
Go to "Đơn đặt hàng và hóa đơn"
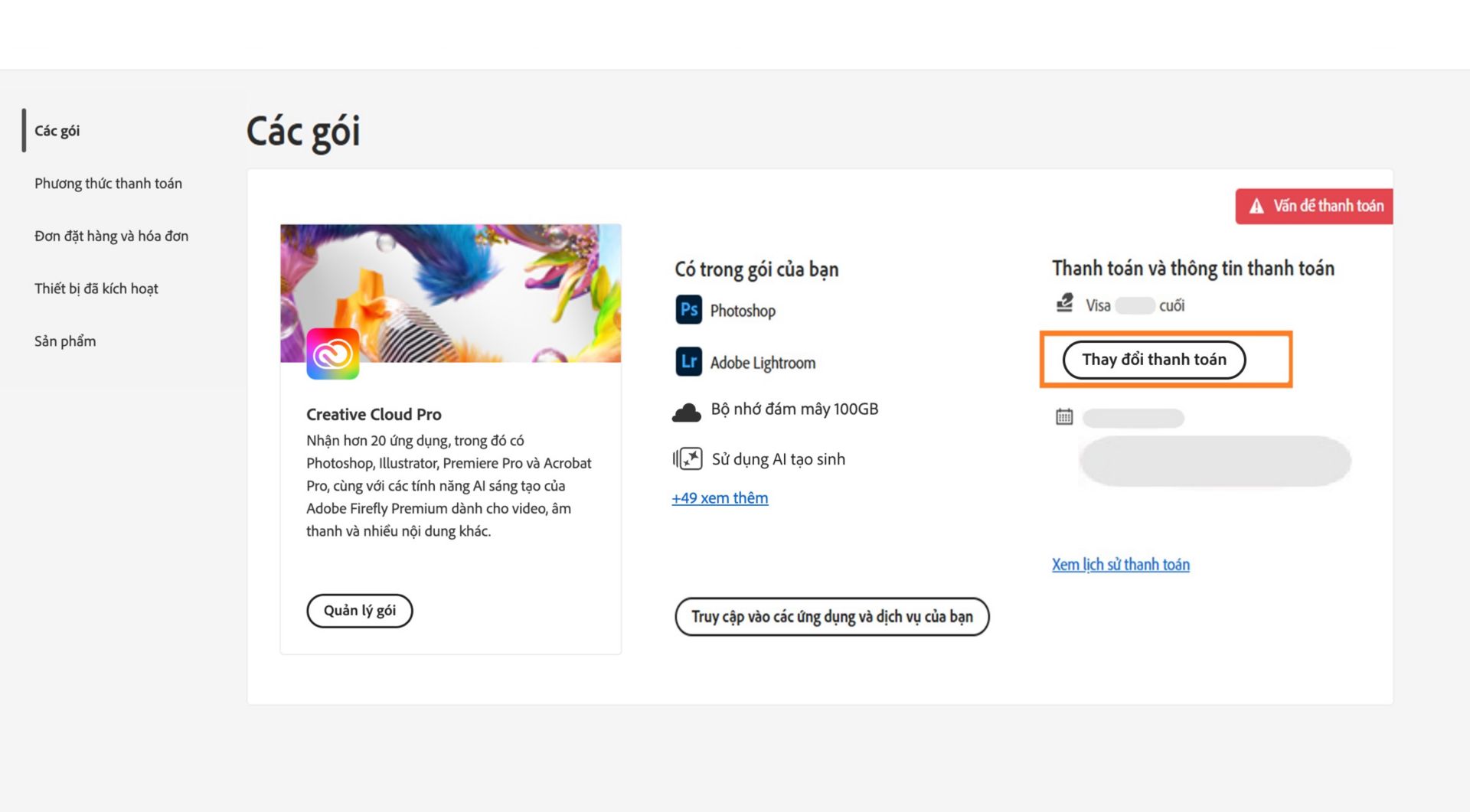point(111,236)
